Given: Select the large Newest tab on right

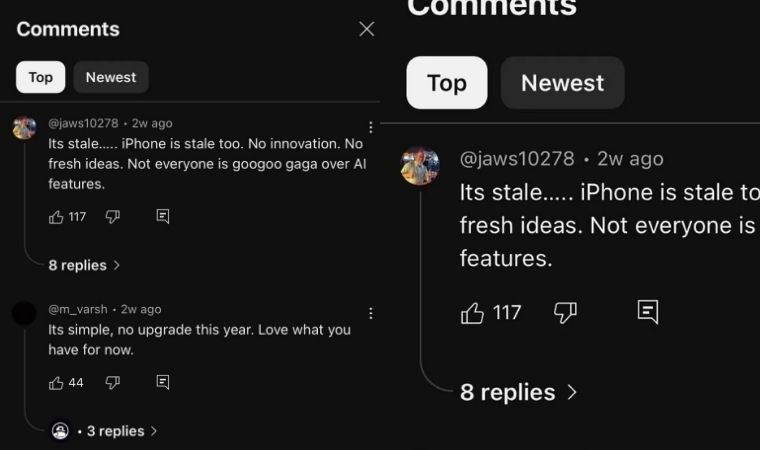Looking at the screenshot, I should coord(562,83).
